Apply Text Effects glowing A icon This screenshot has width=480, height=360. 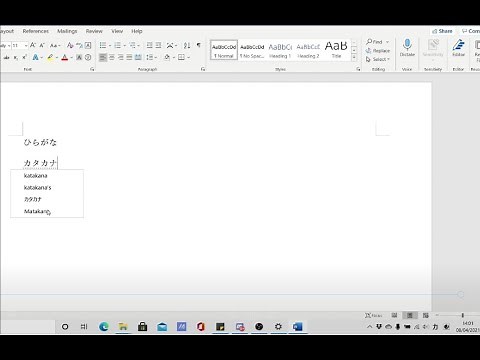(x=35, y=58)
